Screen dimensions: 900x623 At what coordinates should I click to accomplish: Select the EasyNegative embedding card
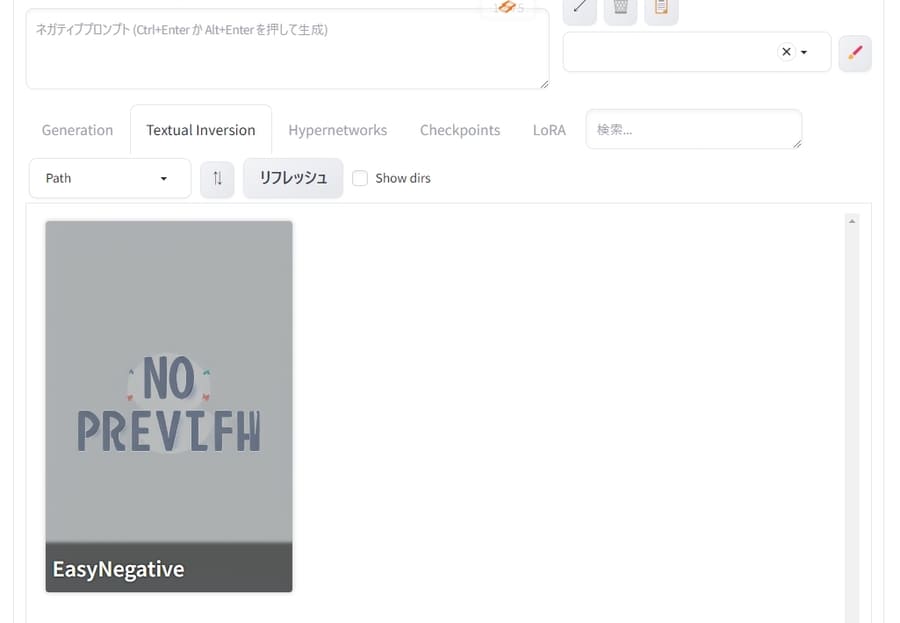pos(169,406)
